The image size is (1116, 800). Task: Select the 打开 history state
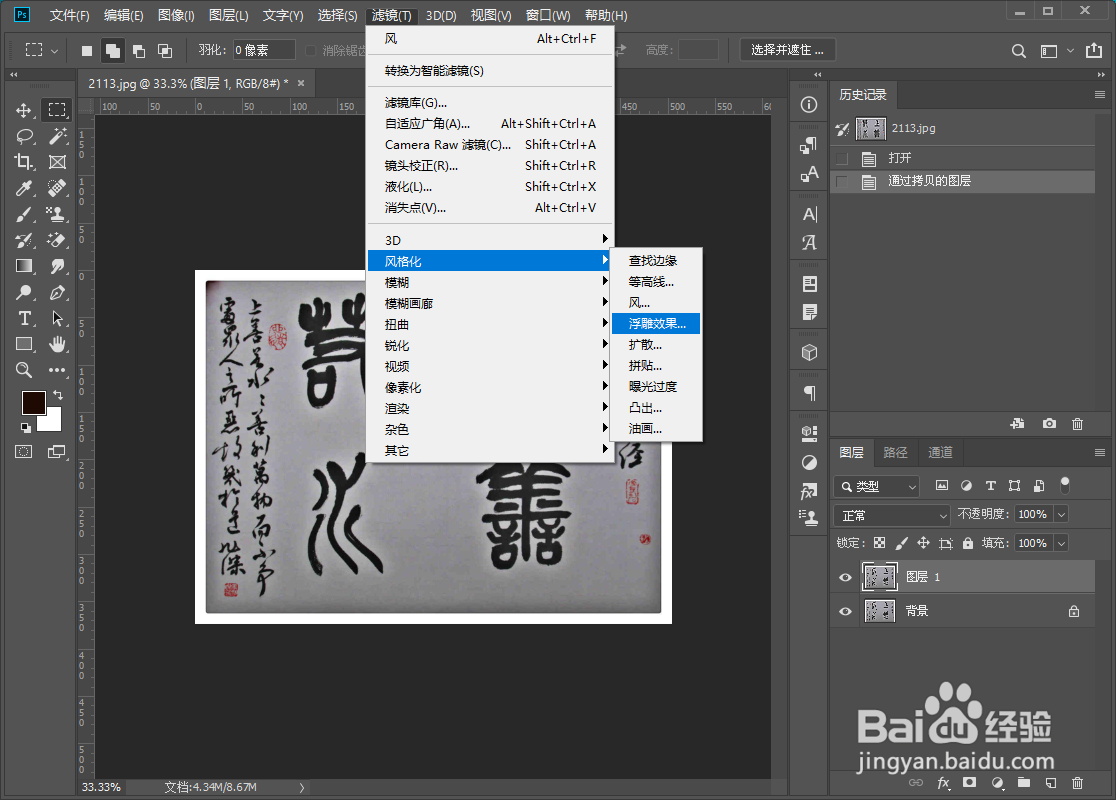pyautogui.click(x=962, y=158)
